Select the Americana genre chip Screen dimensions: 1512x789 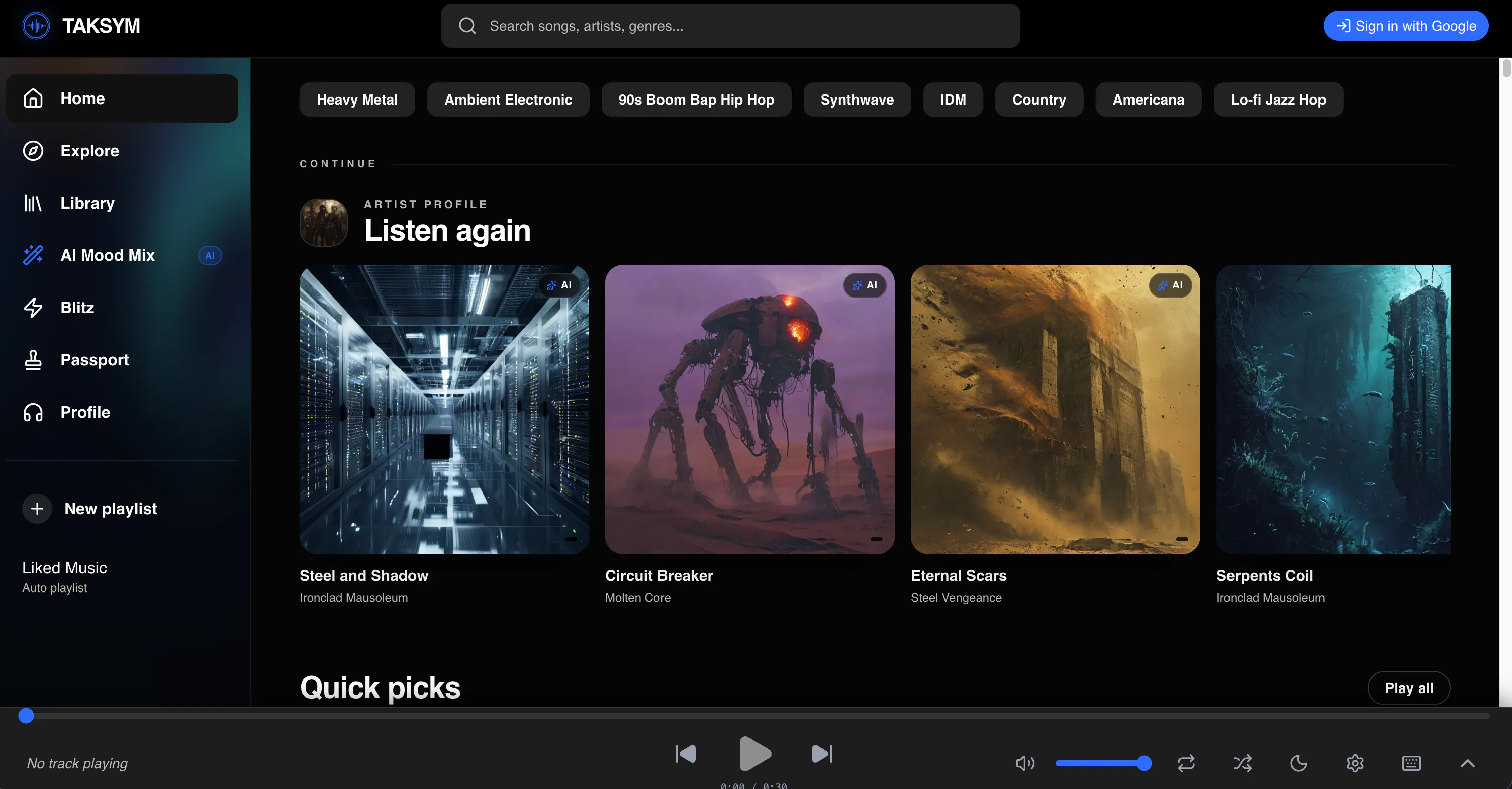1148,100
